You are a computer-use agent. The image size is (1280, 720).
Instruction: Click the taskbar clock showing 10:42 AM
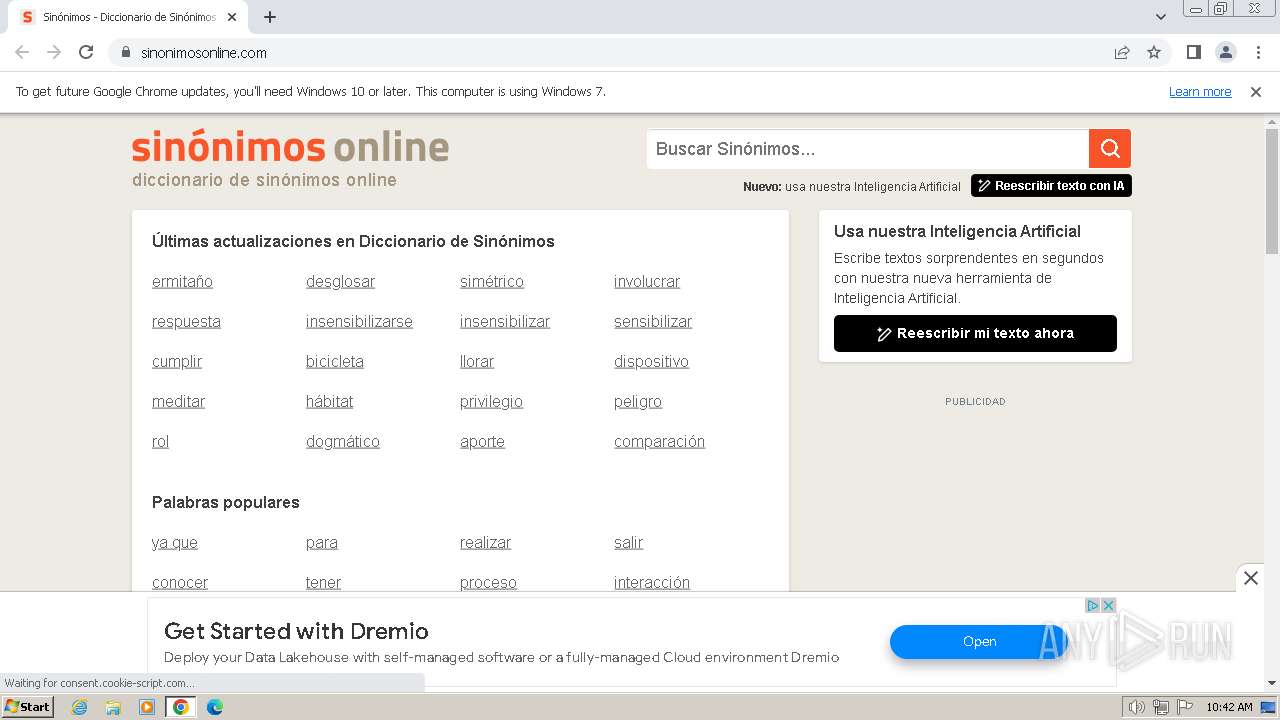click(x=1229, y=707)
